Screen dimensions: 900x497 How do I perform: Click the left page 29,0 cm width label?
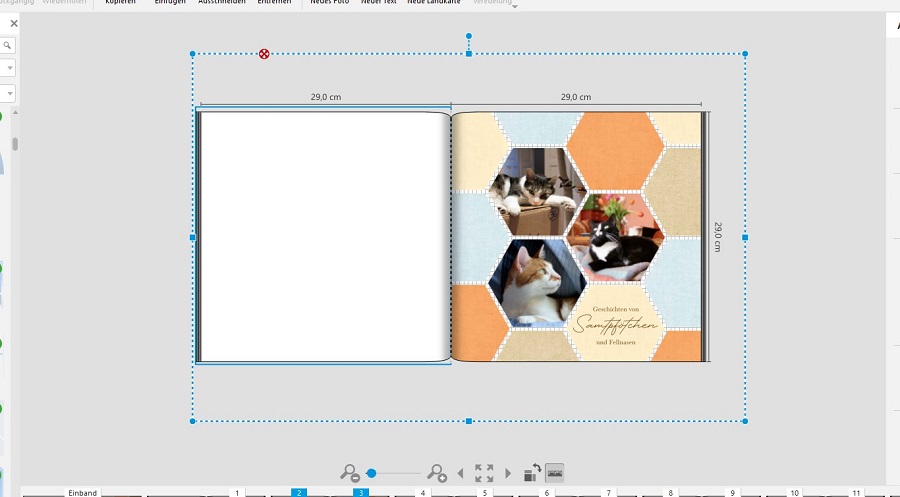[x=326, y=97]
